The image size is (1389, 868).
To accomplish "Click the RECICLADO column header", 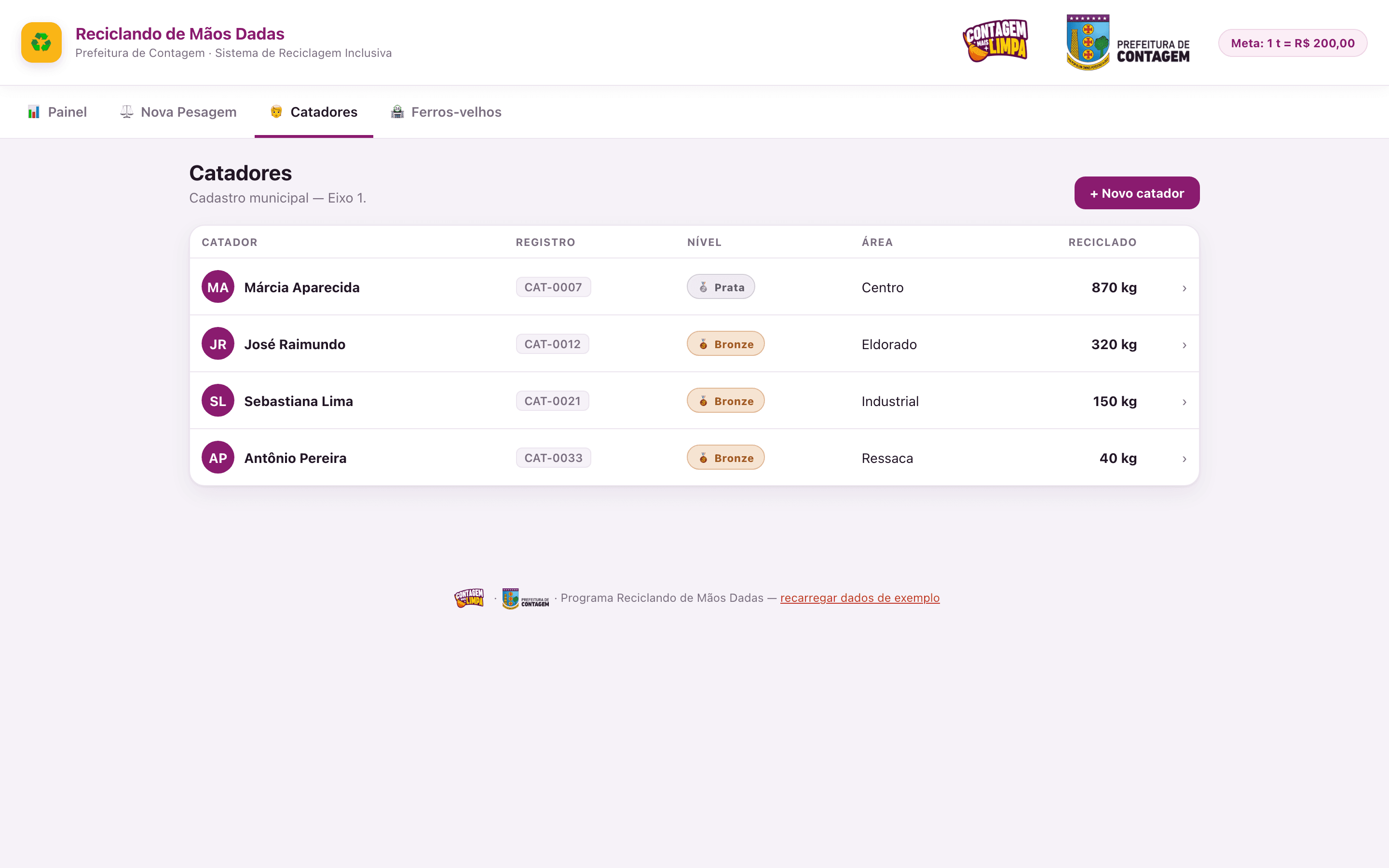I will click(1103, 242).
